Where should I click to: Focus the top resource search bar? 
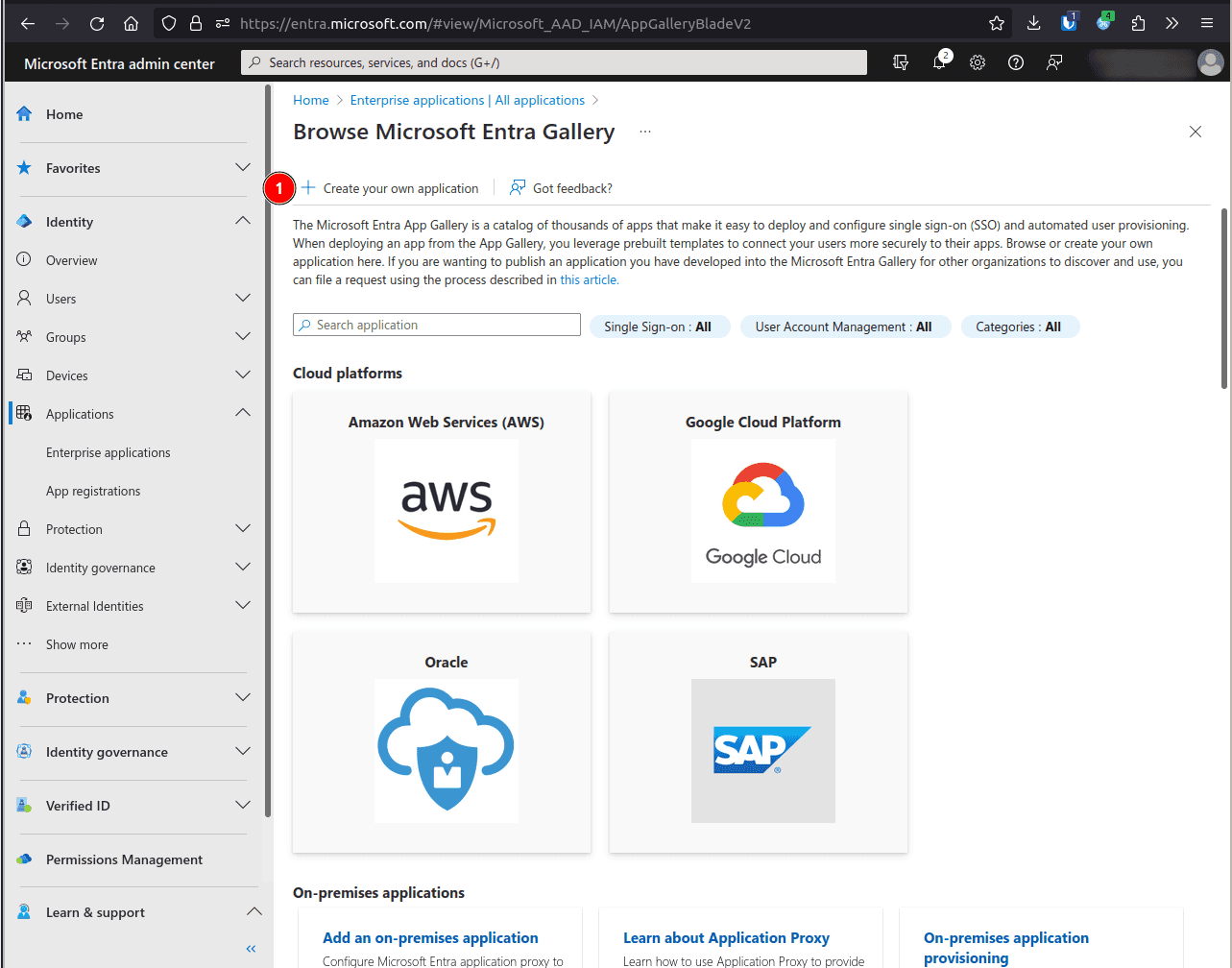coord(554,62)
